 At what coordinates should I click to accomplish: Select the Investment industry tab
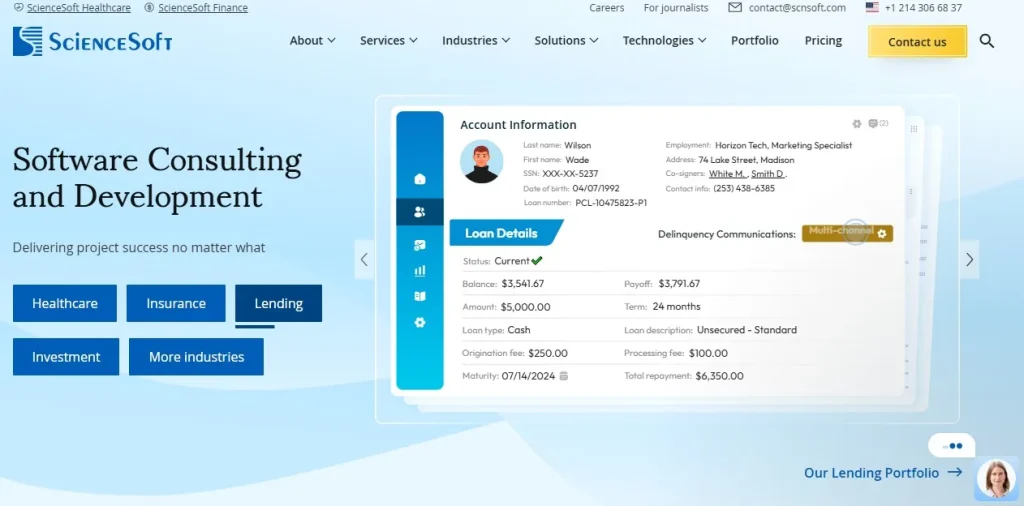pyautogui.click(x=66, y=356)
